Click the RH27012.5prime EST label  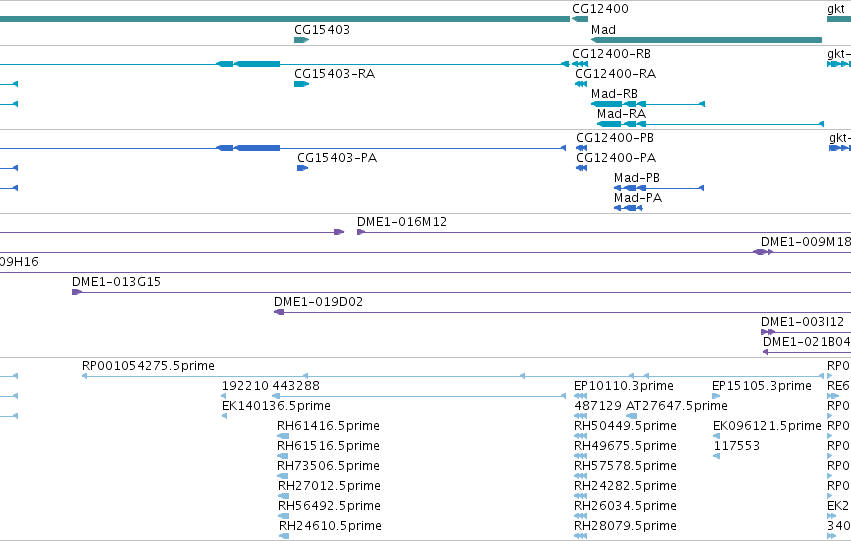329,486
